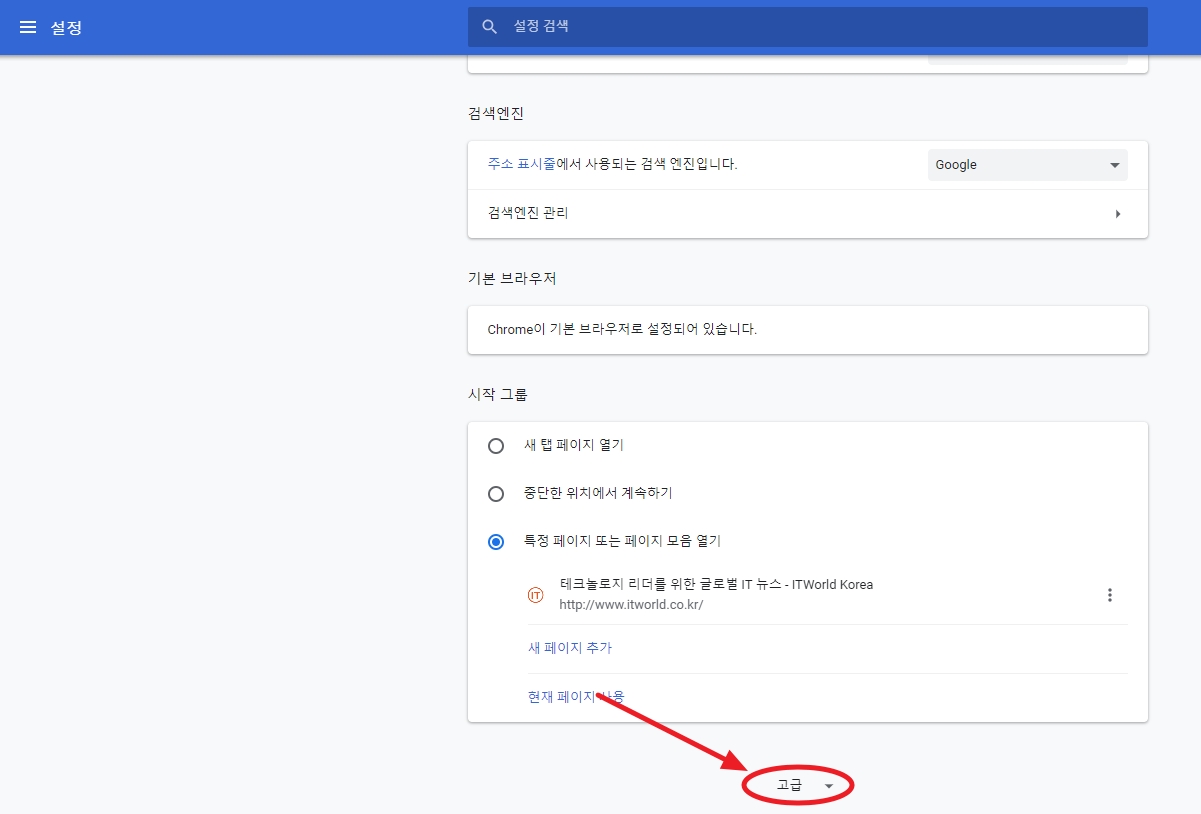Expand the 고급 advanced settings label
The height and width of the screenshot is (814, 1201).
pos(789,786)
